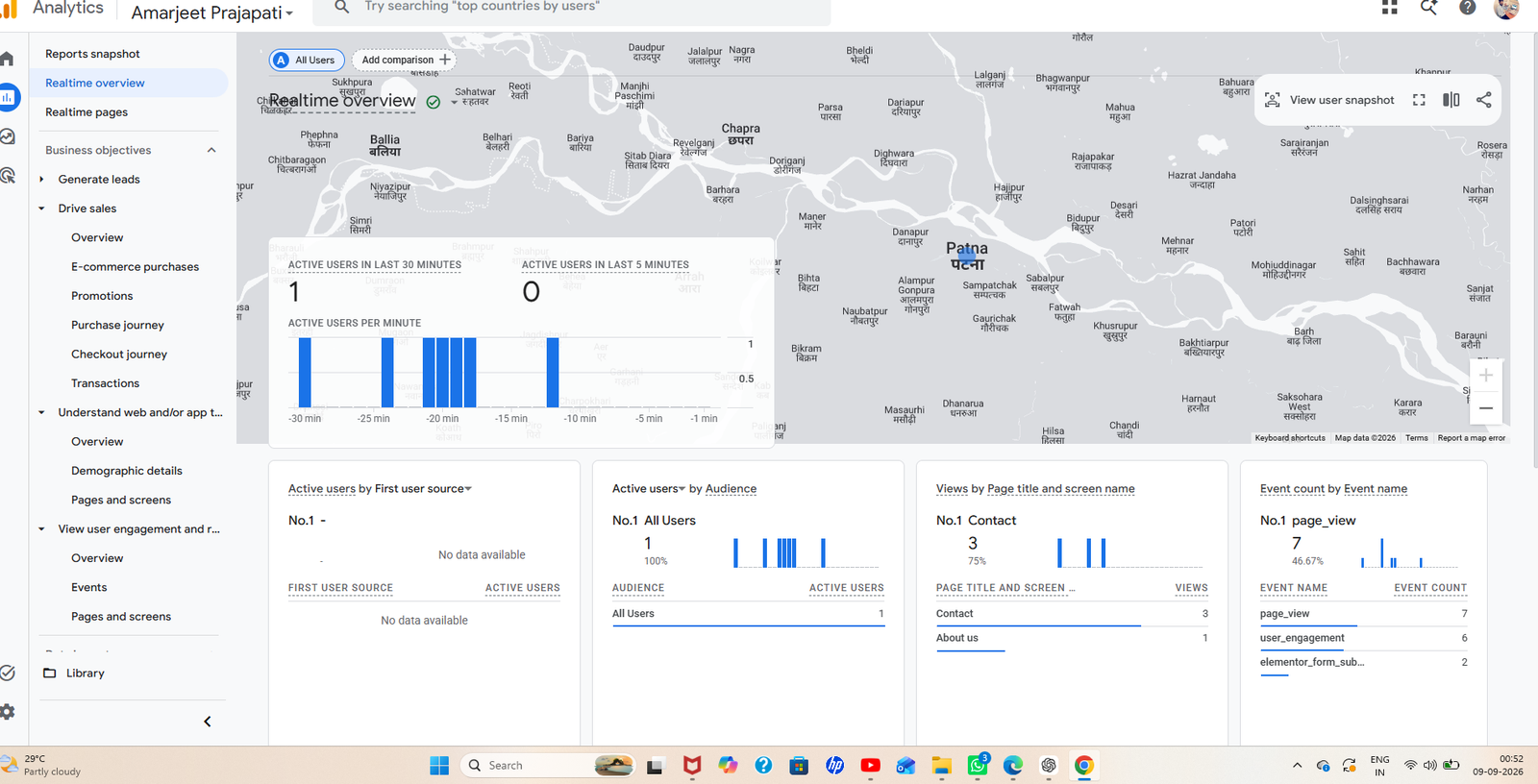Open the Events report
This screenshot has height=784, width=1538.
coord(88,588)
